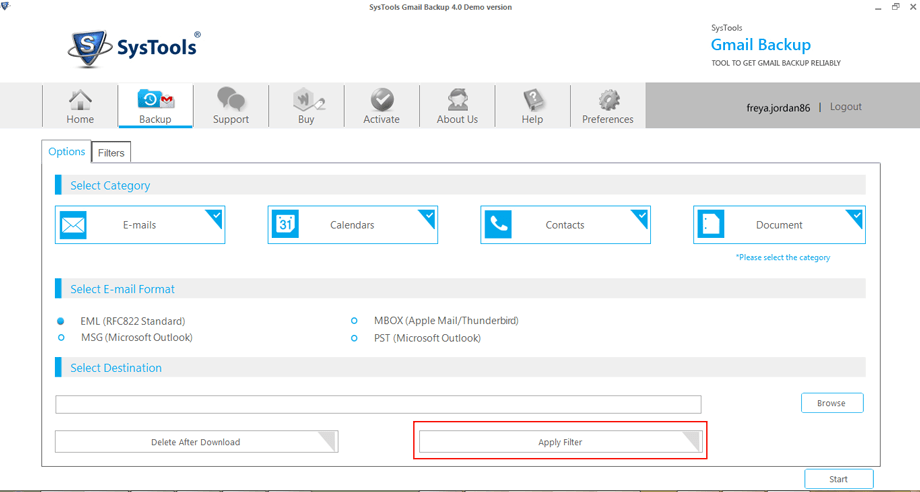
Task: Click the Start button
Action: (x=838, y=479)
